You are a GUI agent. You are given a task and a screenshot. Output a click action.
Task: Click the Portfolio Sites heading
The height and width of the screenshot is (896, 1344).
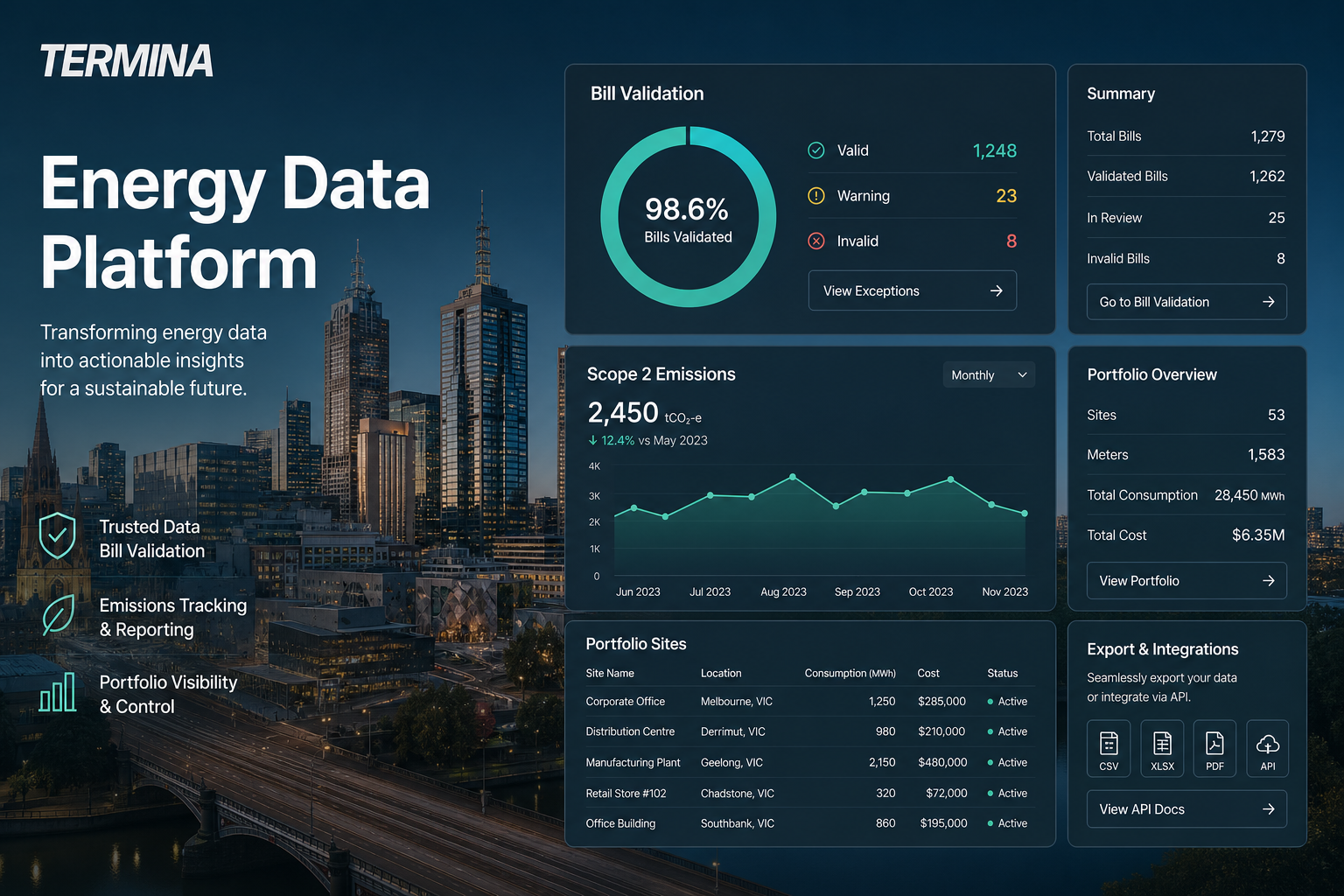coord(636,644)
